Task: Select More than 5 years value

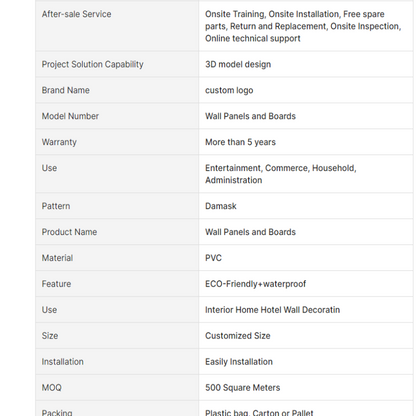Action: 240,142
